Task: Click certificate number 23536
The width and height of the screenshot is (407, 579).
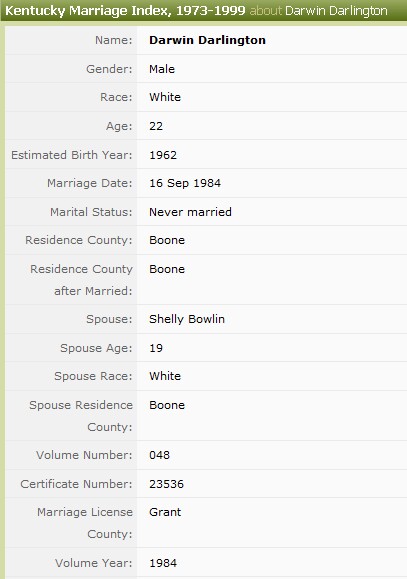Action: pos(166,484)
